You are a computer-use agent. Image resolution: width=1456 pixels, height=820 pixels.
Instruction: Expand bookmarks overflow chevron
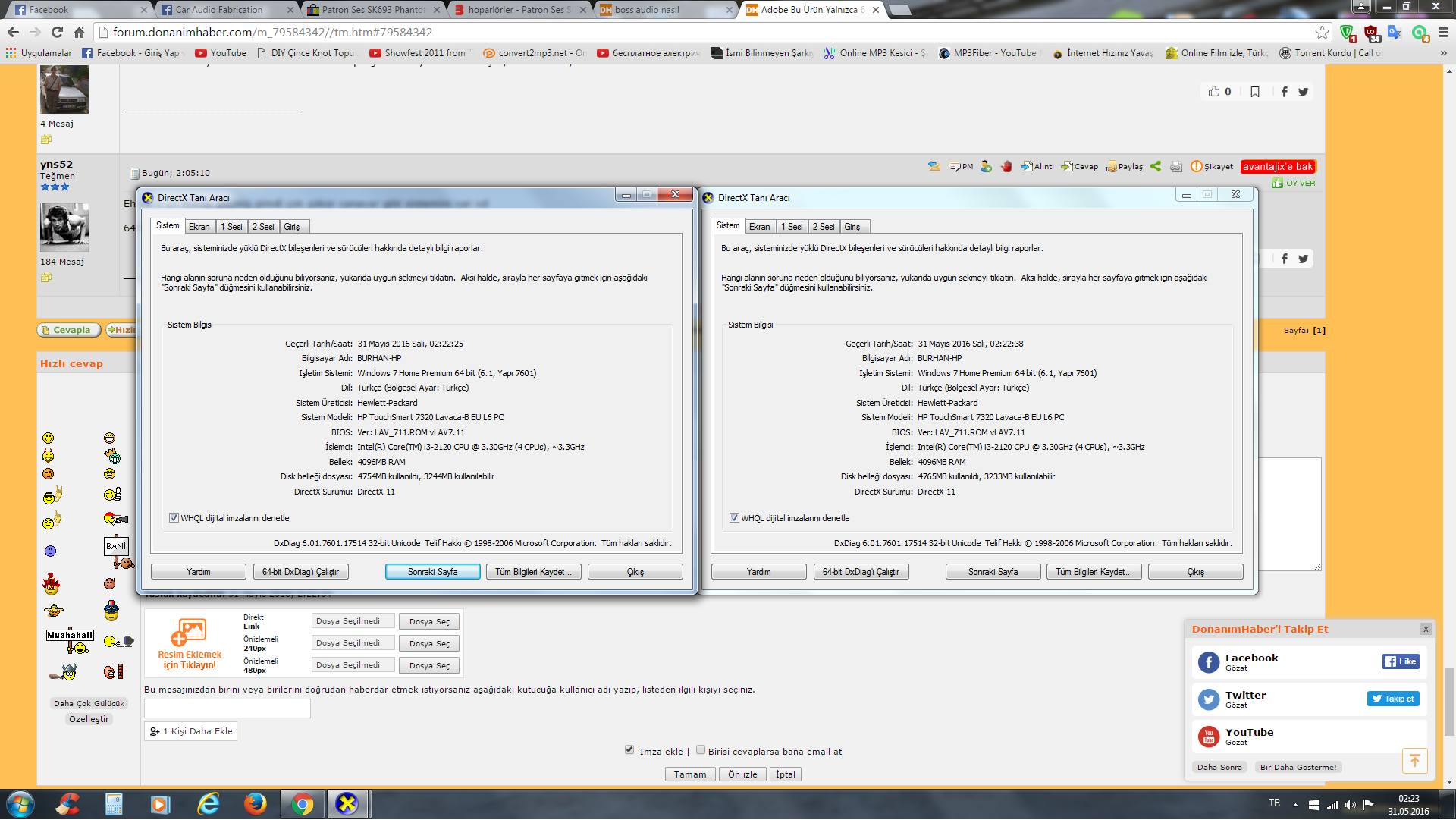[x=1443, y=53]
